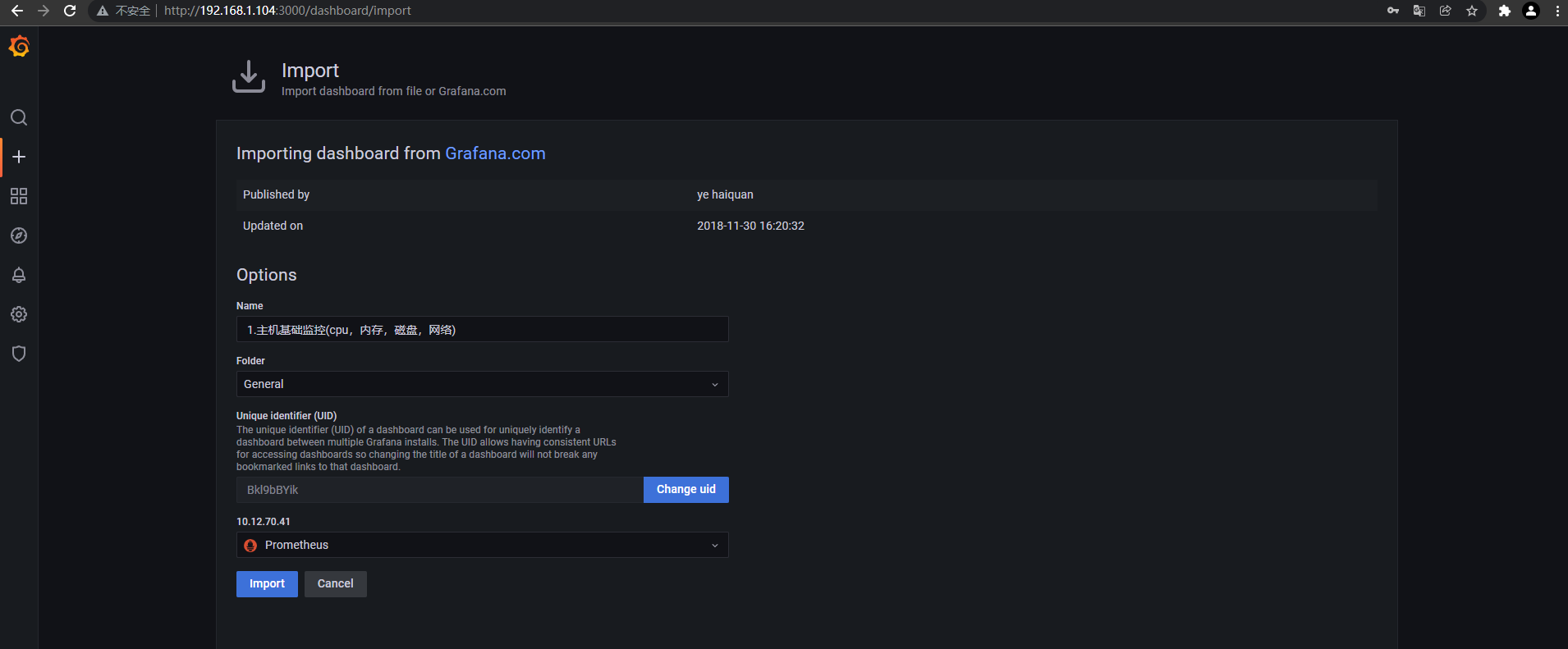Bookmark this page with star icon
The height and width of the screenshot is (649, 1568).
pyautogui.click(x=1472, y=11)
